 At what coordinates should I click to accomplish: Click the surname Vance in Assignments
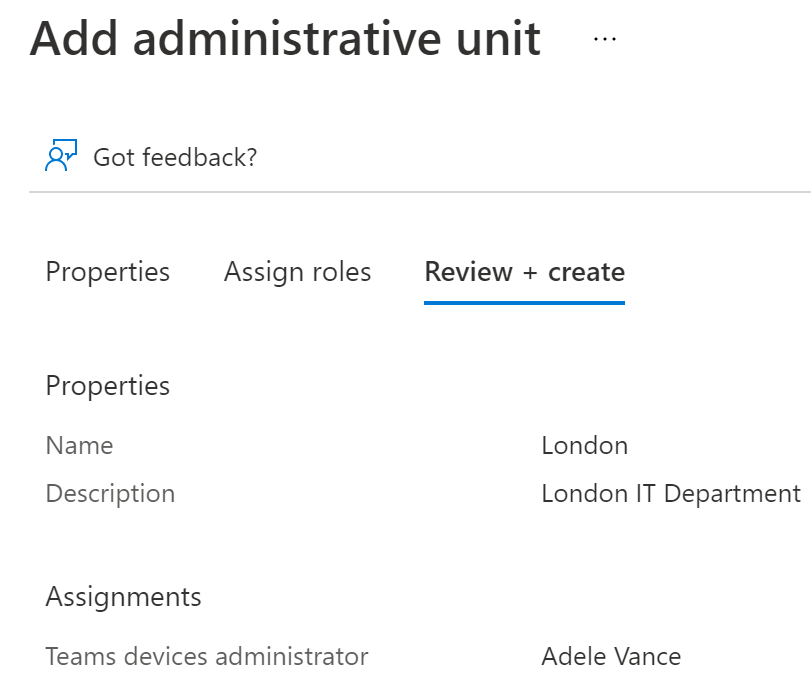click(647, 657)
